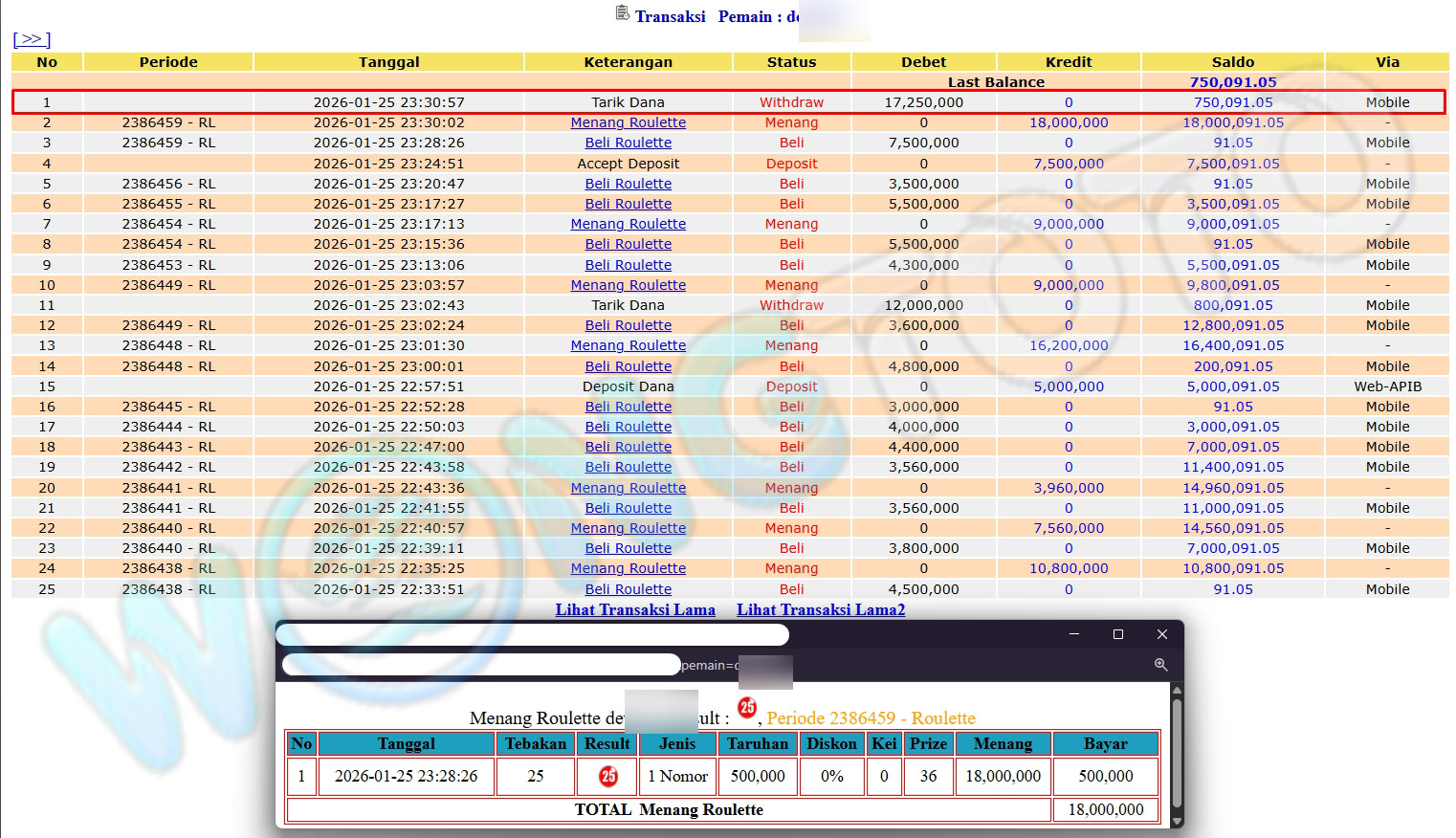The height and width of the screenshot is (838, 1456).
Task: Minimize the roulette result popup window
Action: [x=1073, y=634]
